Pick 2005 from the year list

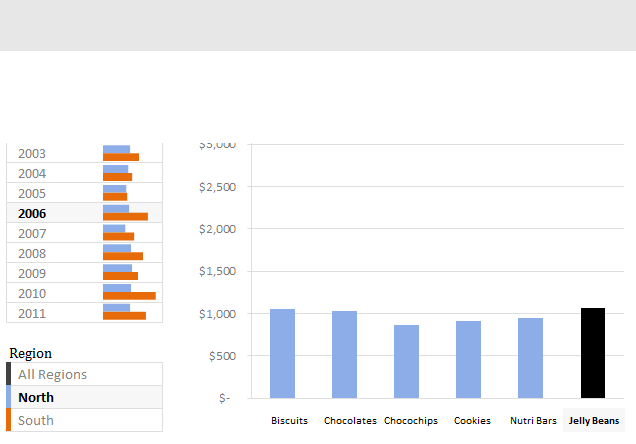[32, 194]
